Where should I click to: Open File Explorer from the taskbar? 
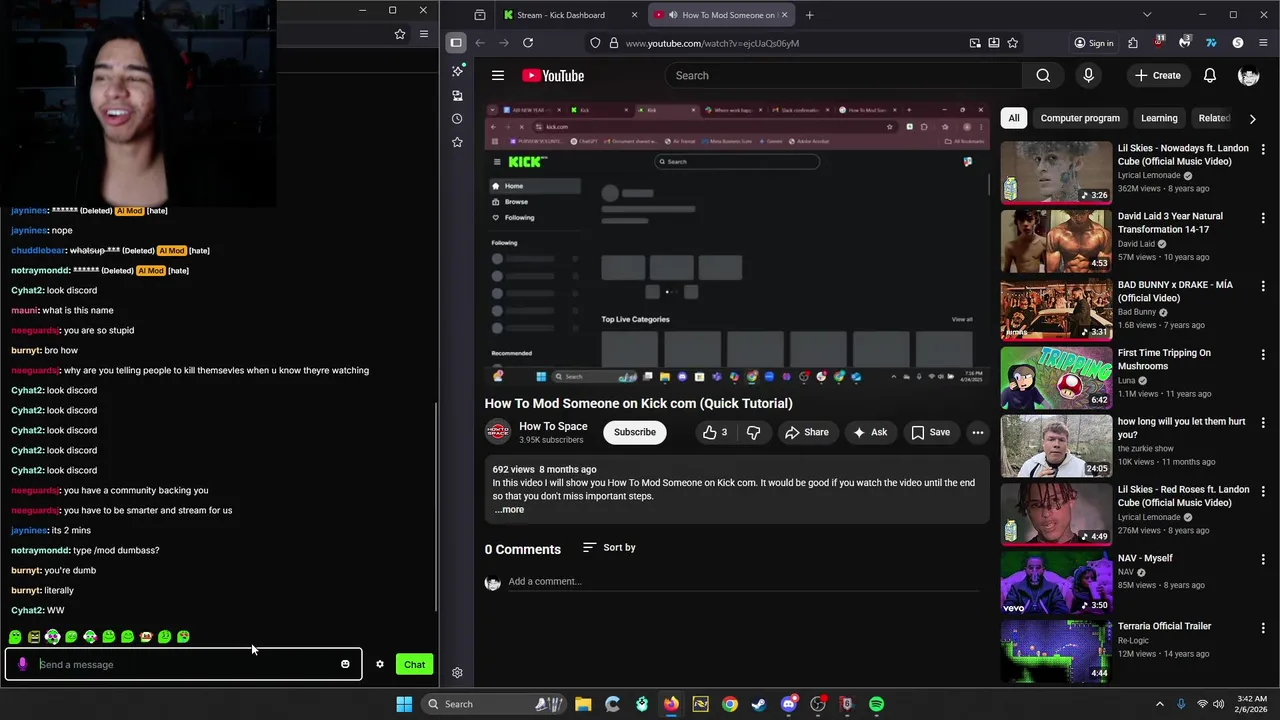[583, 704]
